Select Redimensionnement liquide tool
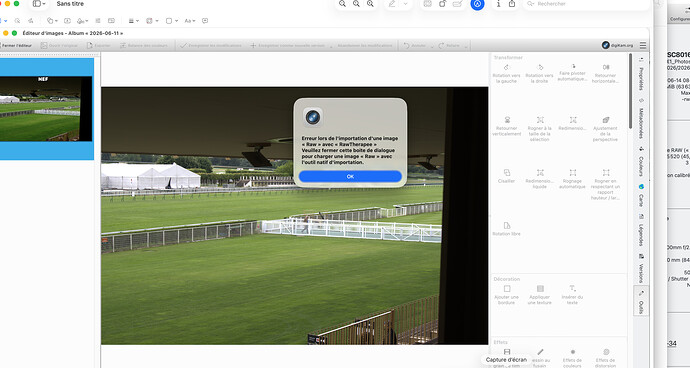The width and height of the screenshot is (690, 368). click(x=540, y=179)
